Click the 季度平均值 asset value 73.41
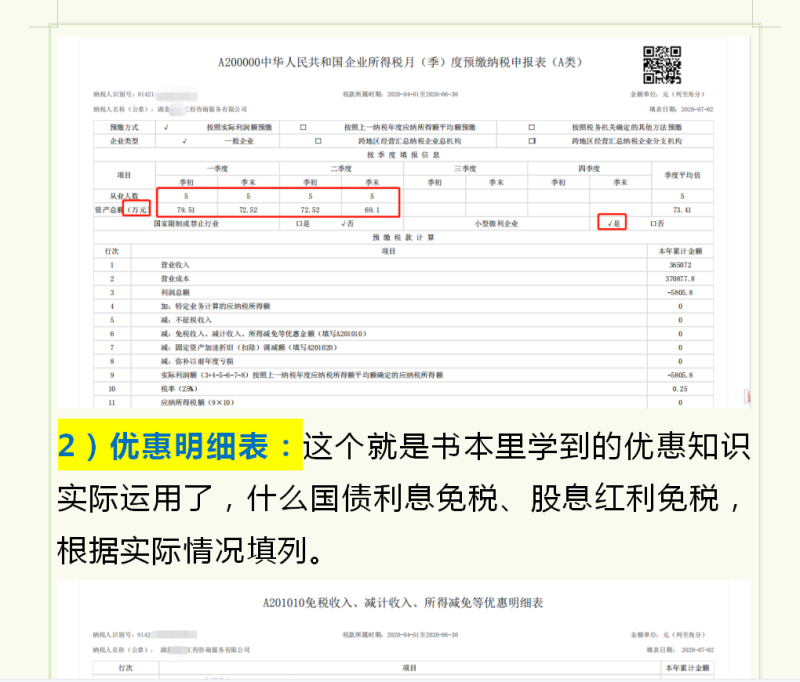 point(682,210)
